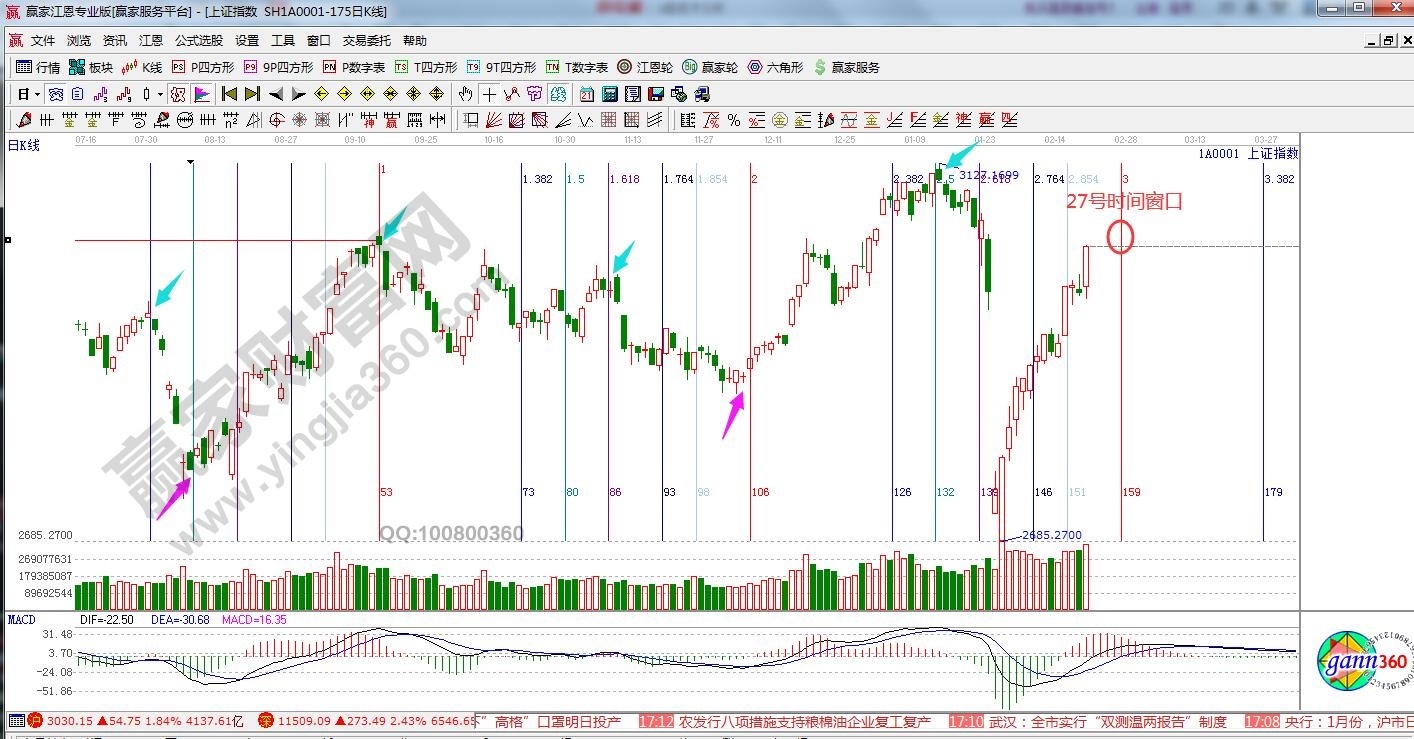
Task: Toggle the crosshair cursor tool
Action: (x=489, y=94)
